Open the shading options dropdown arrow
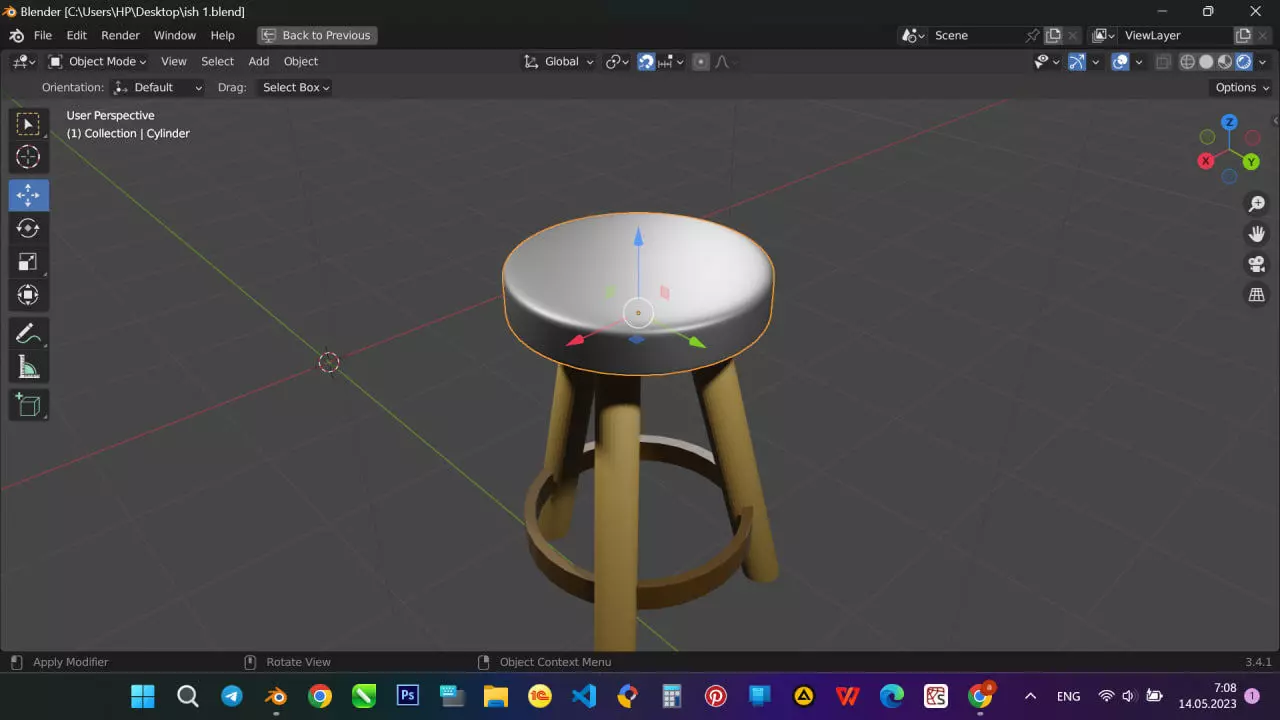 (1263, 62)
